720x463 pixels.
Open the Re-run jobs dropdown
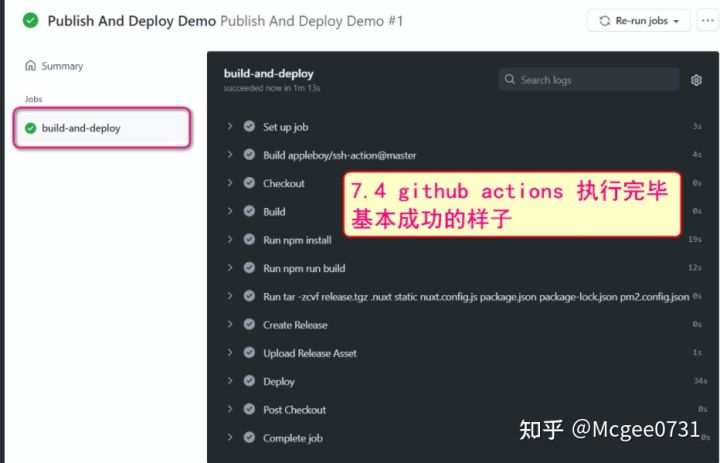[638, 21]
